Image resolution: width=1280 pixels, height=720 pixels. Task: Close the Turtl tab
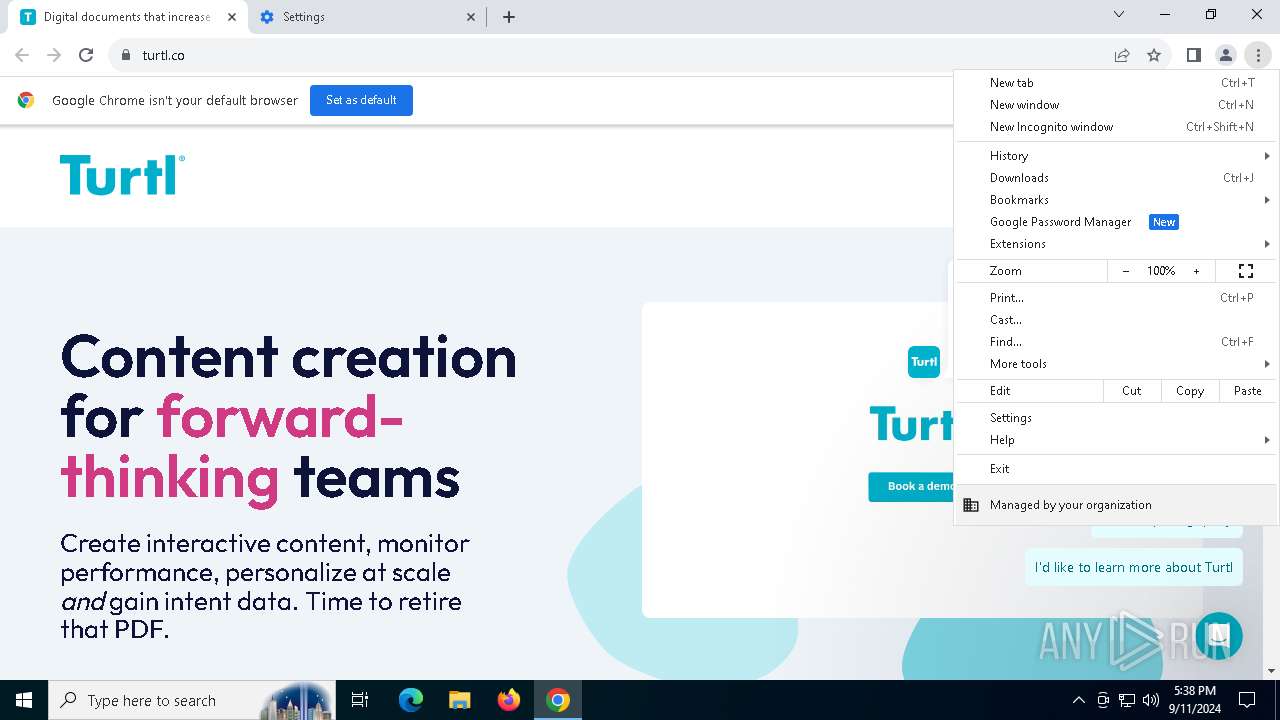231,17
